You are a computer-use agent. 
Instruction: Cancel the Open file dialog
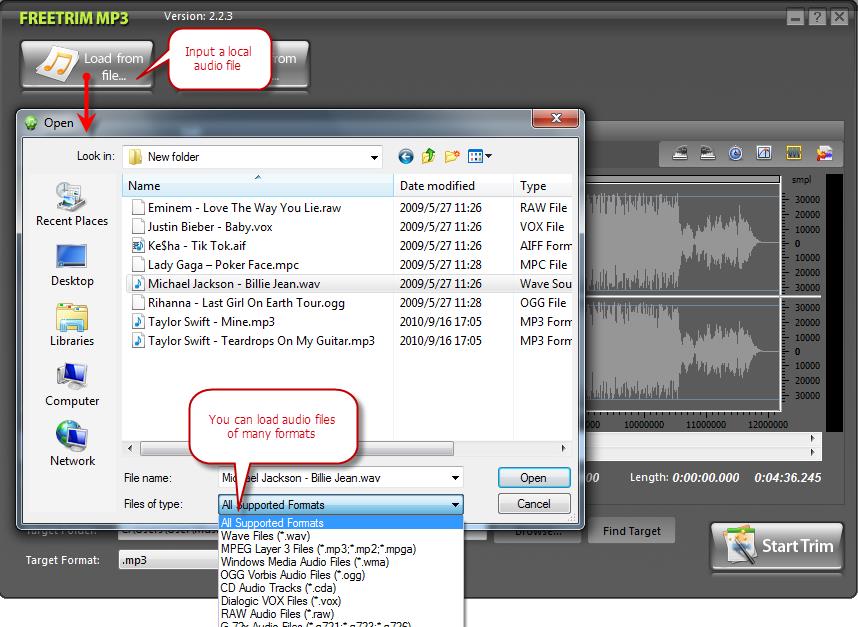click(534, 504)
